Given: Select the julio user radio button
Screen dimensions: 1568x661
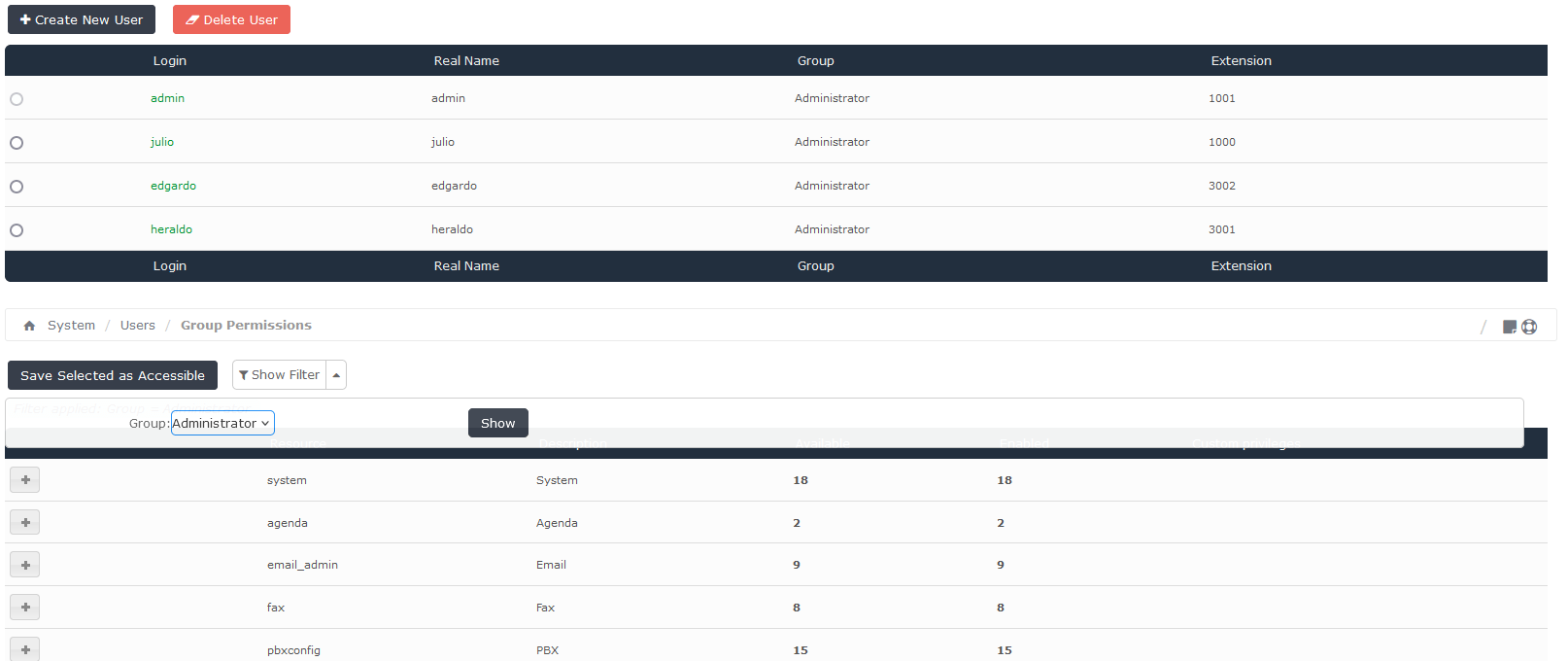Looking at the screenshot, I should [x=17, y=143].
